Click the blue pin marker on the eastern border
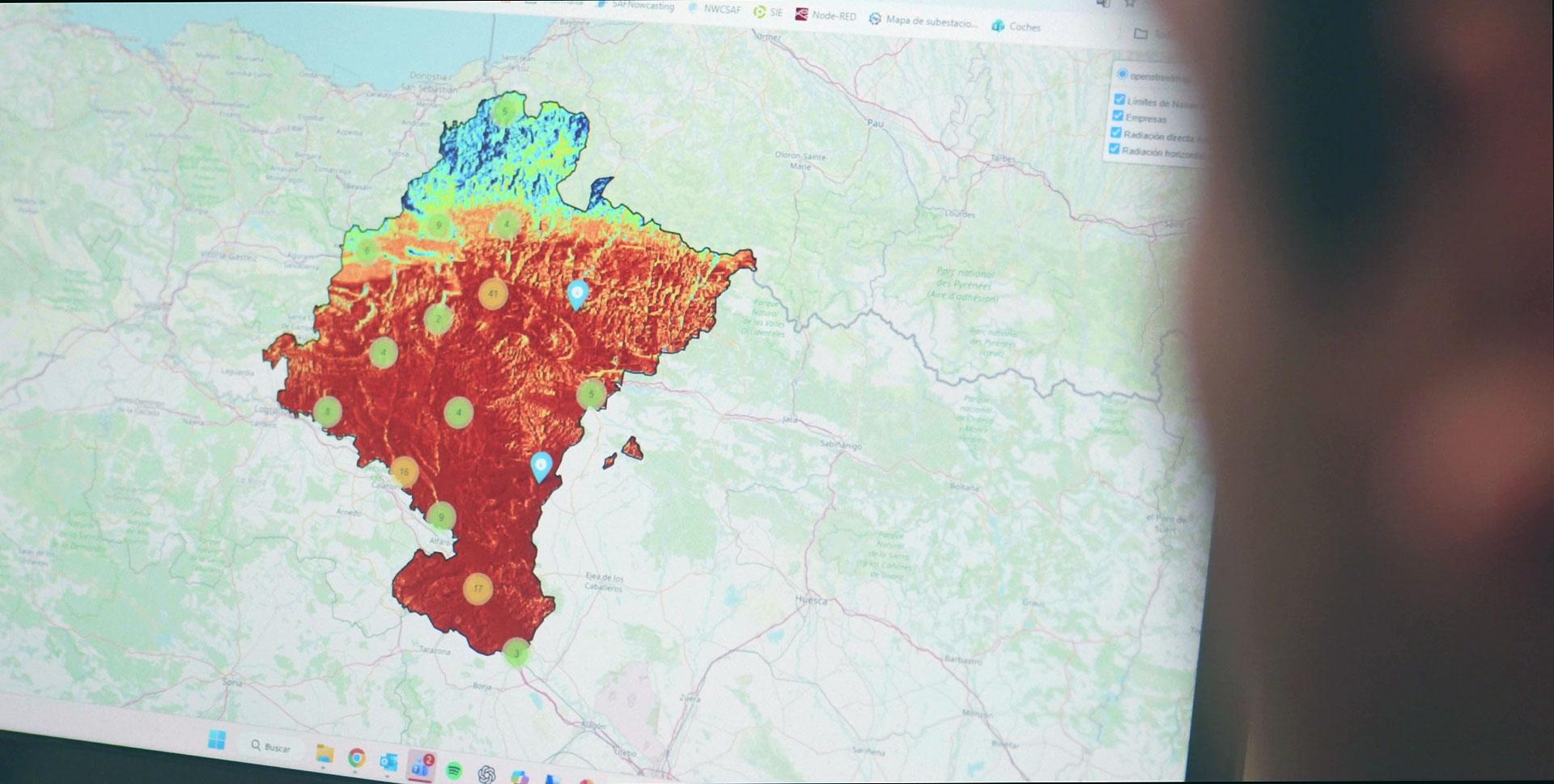The height and width of the screenshot is (784, 1554). [541, 465]
